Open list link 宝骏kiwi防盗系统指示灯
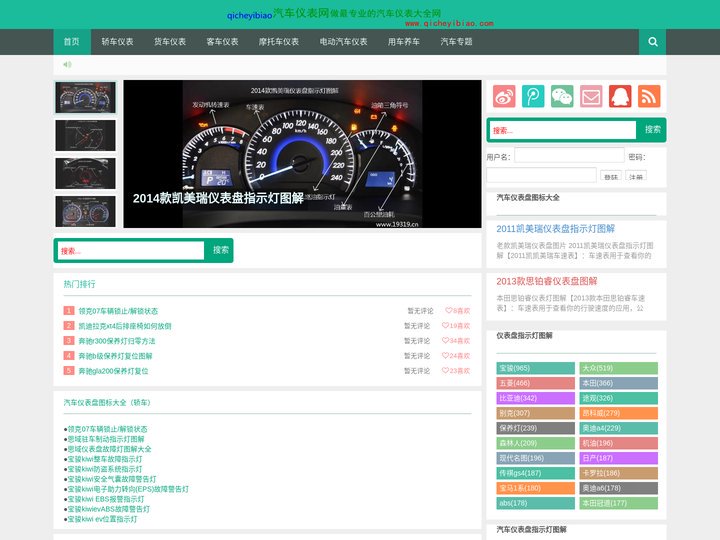Screen dimensions: 720x540 click(105, 469)
